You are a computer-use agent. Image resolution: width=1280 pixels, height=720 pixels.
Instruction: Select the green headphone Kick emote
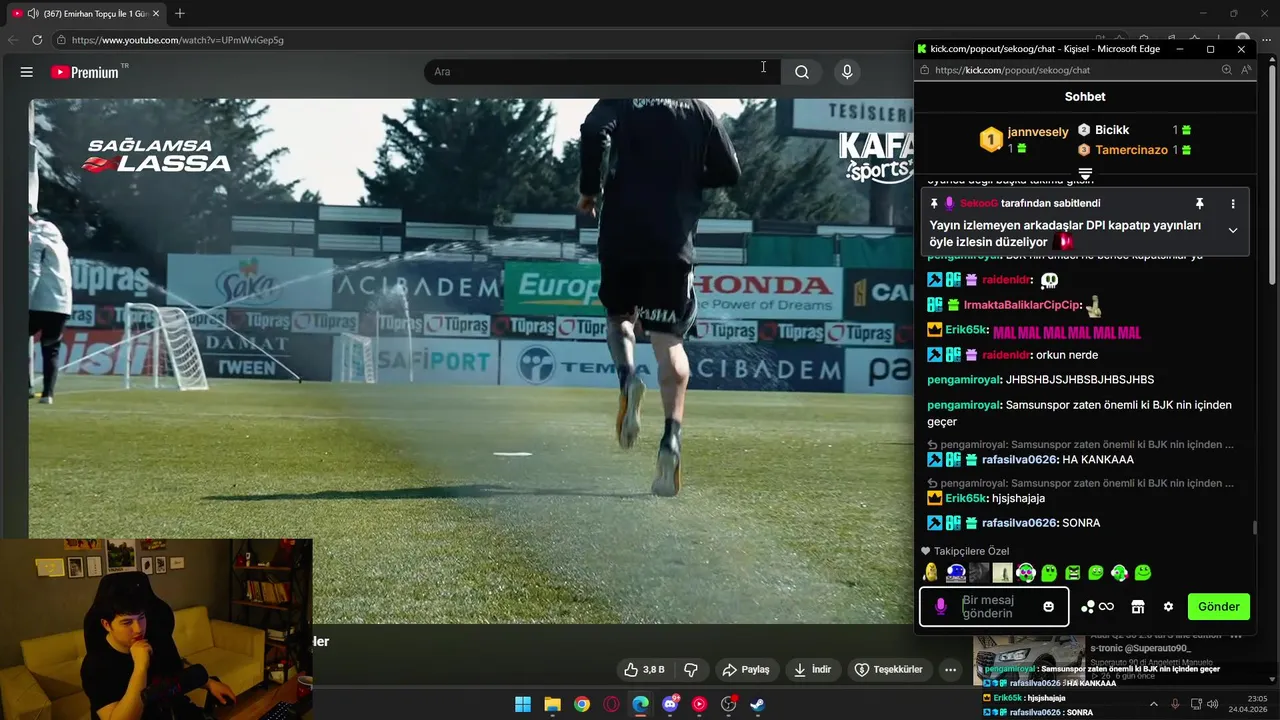click(1026, 573)
